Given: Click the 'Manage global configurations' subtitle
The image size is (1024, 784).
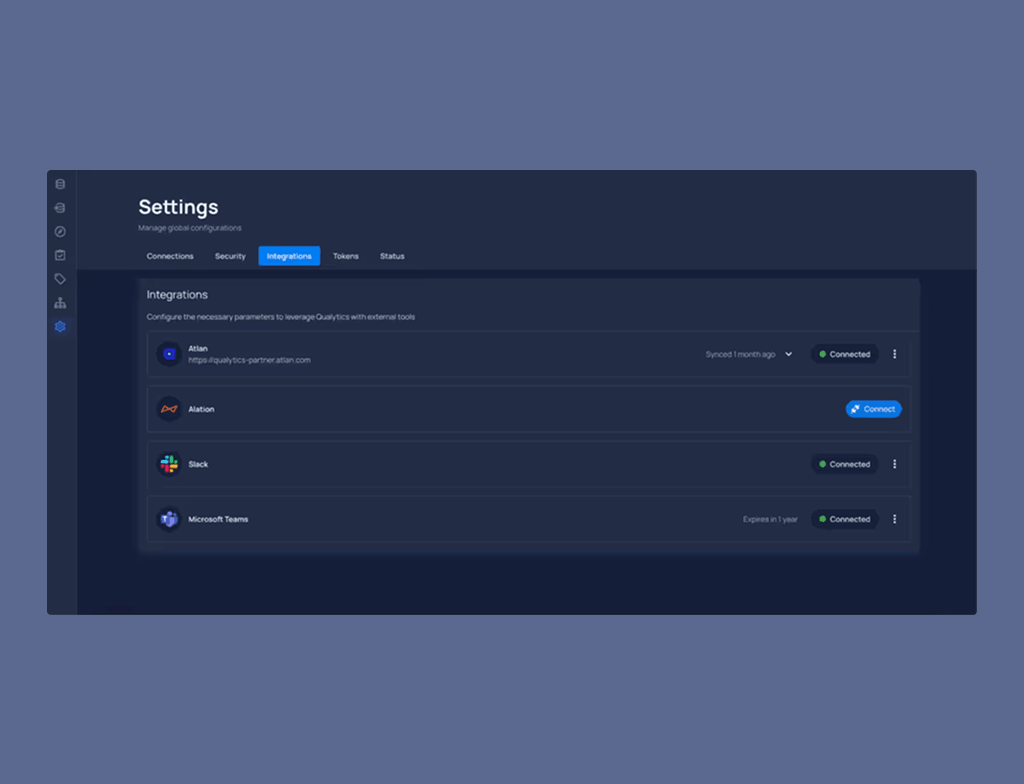Looking at the screenshot, I should 190,228.
